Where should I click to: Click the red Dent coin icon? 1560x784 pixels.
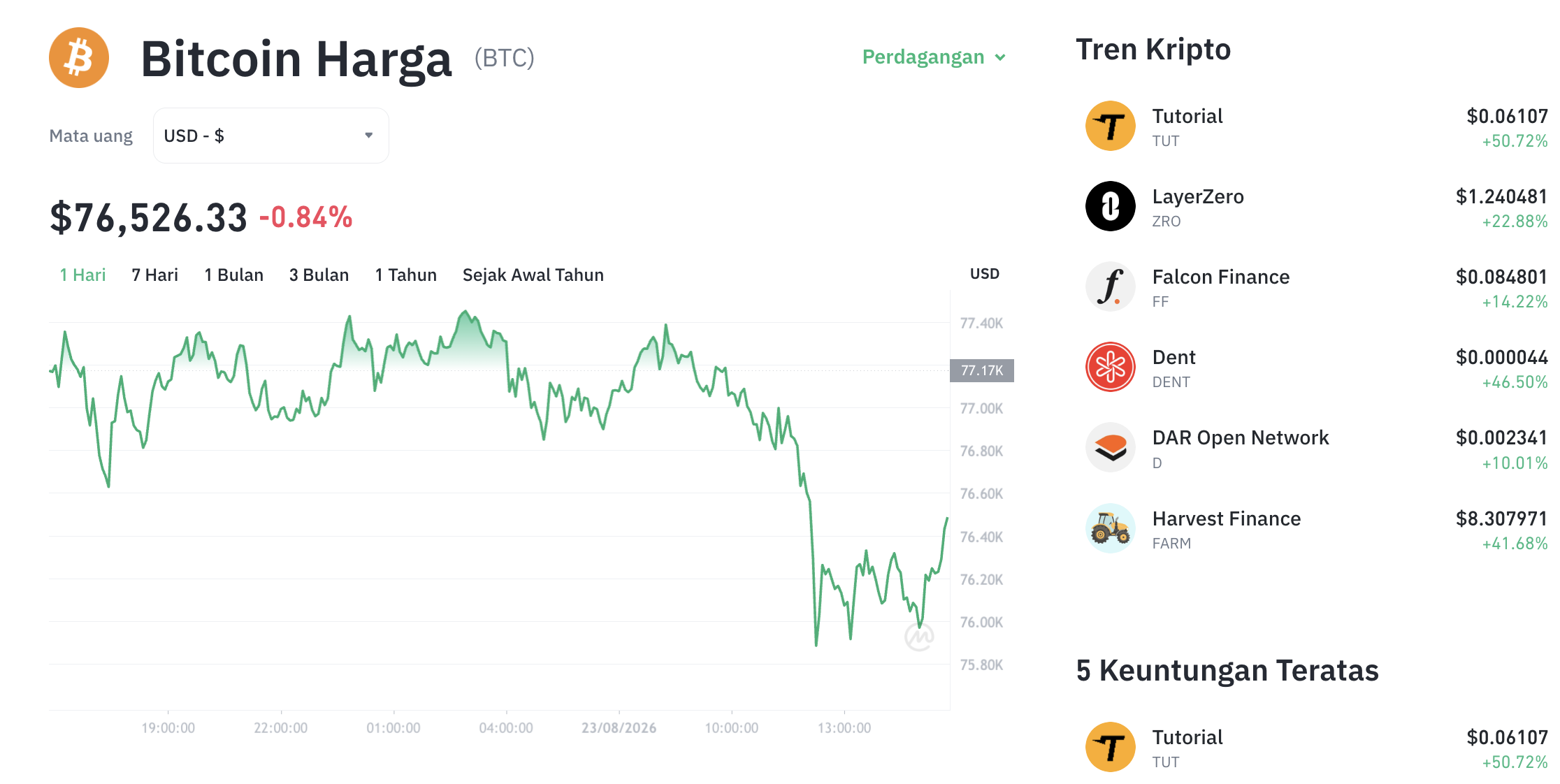[1110, 368]
